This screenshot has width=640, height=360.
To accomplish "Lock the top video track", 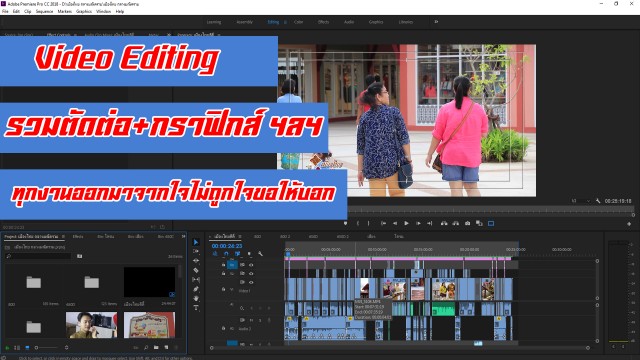I will click(223, 265).
